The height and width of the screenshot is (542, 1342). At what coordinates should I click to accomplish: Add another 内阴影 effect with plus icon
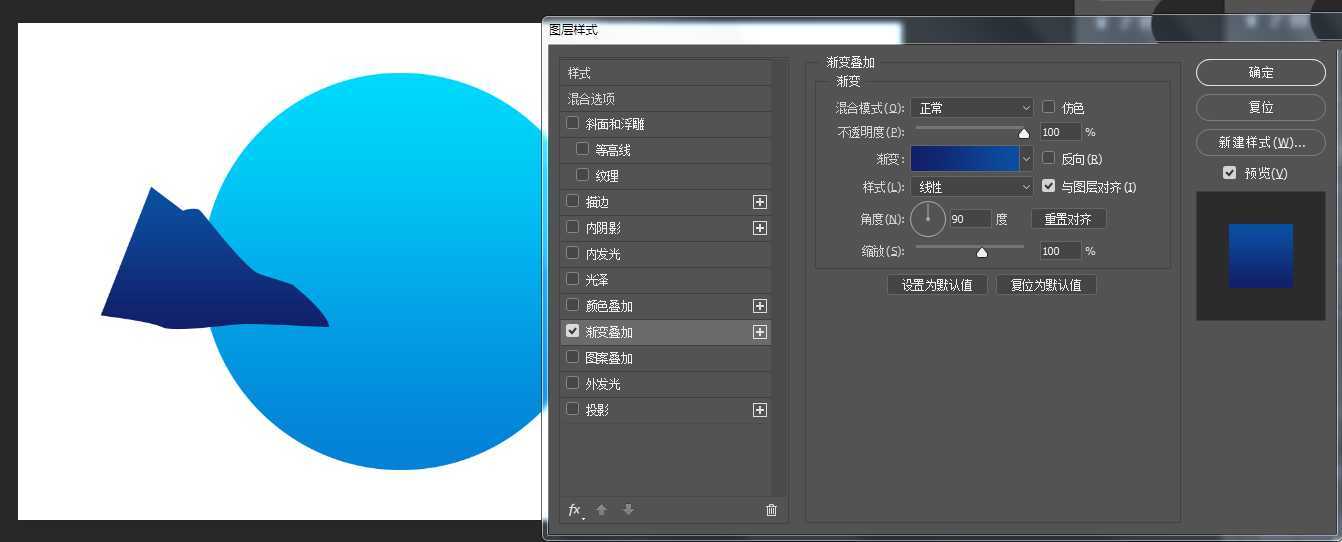point(760,228)
